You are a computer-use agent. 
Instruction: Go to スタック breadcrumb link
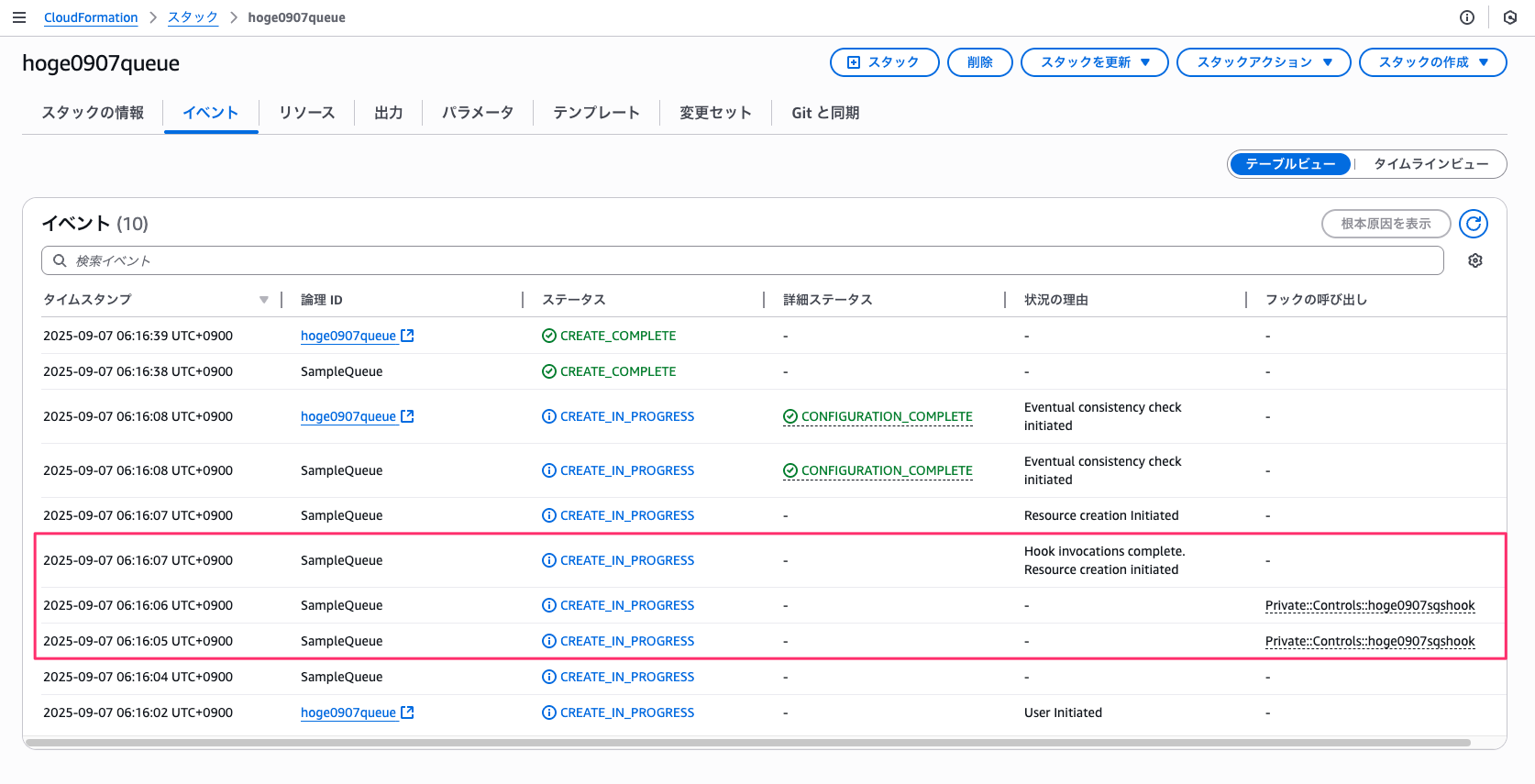tap(193, 17)
